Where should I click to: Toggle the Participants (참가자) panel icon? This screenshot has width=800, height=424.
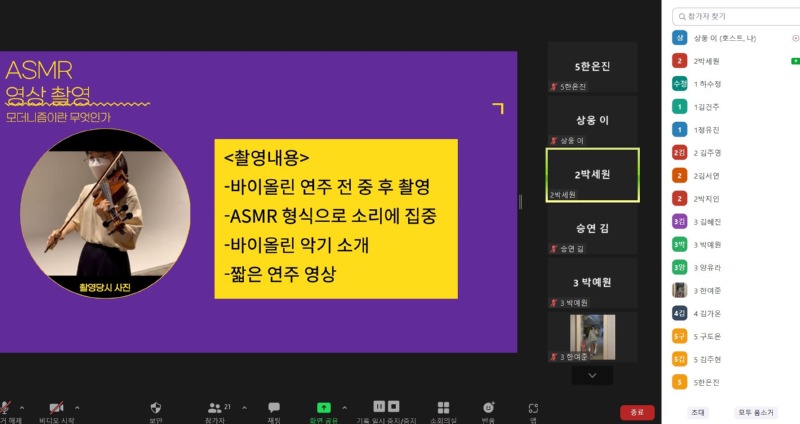[x=215, y=408]
